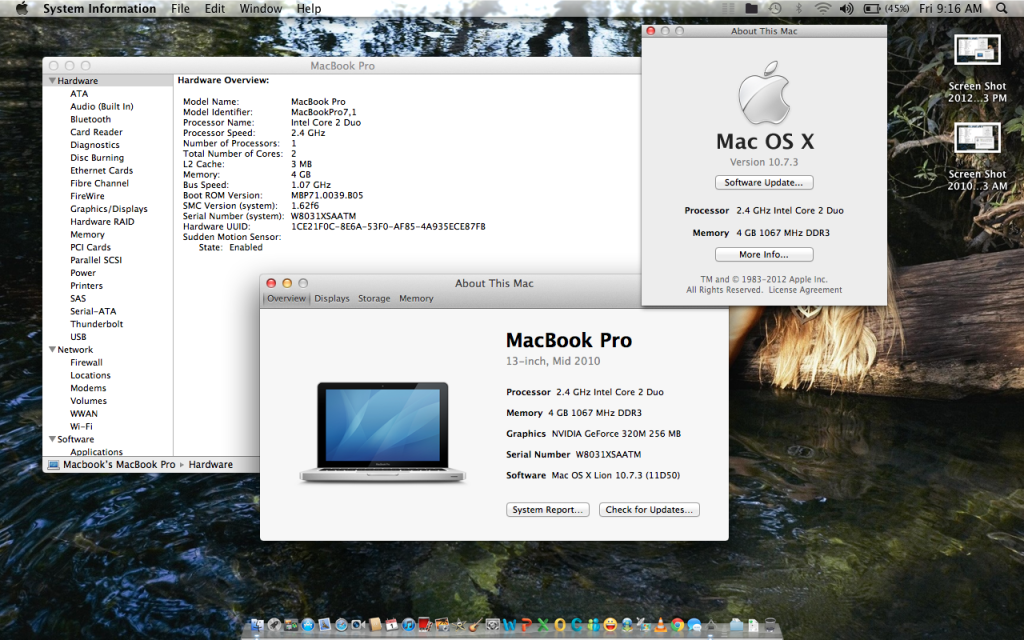
Task: Launch Google Chrome from the Dock
Action: click(677, 625)
